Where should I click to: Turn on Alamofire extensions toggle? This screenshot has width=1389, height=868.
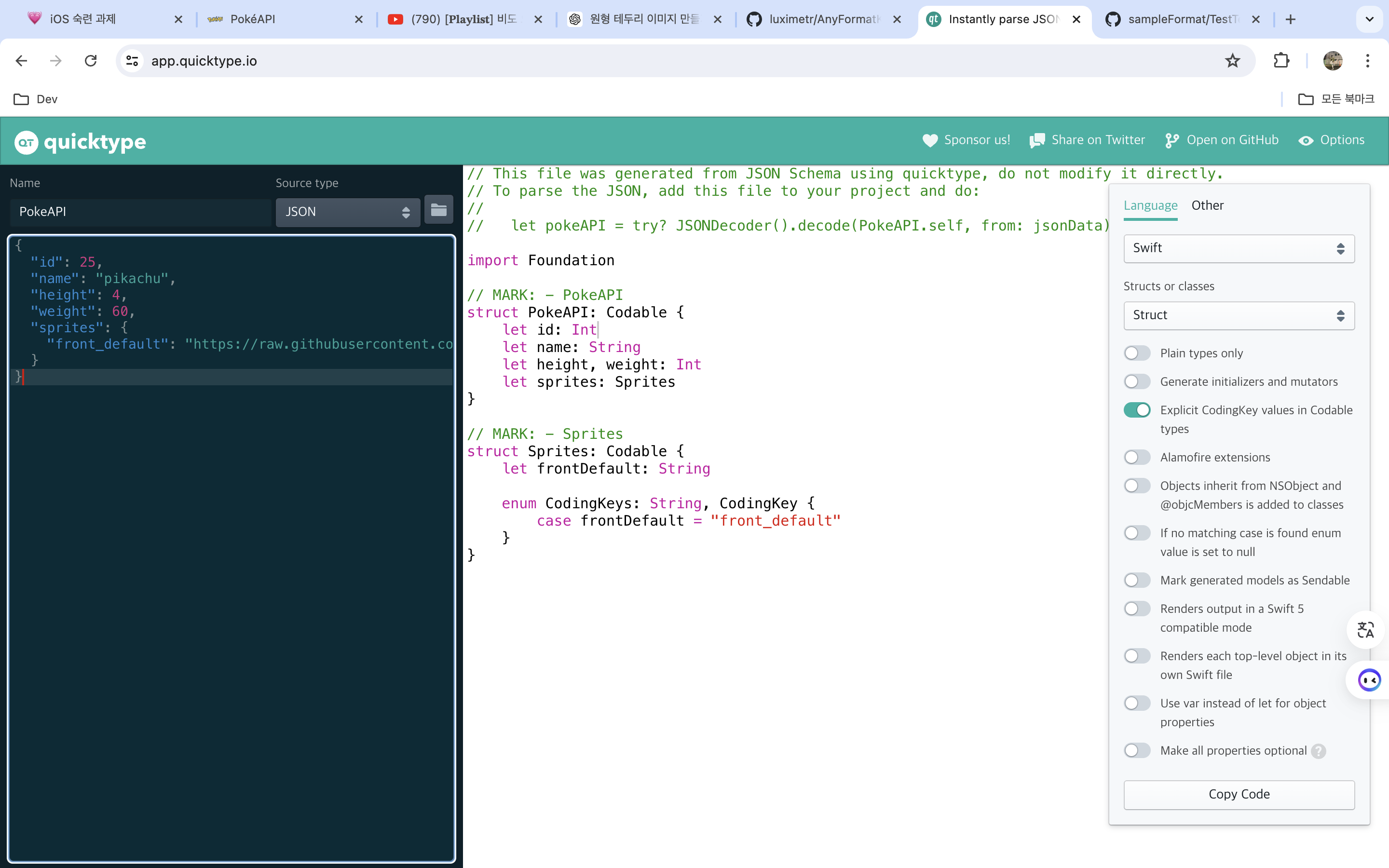point(1136,458)
